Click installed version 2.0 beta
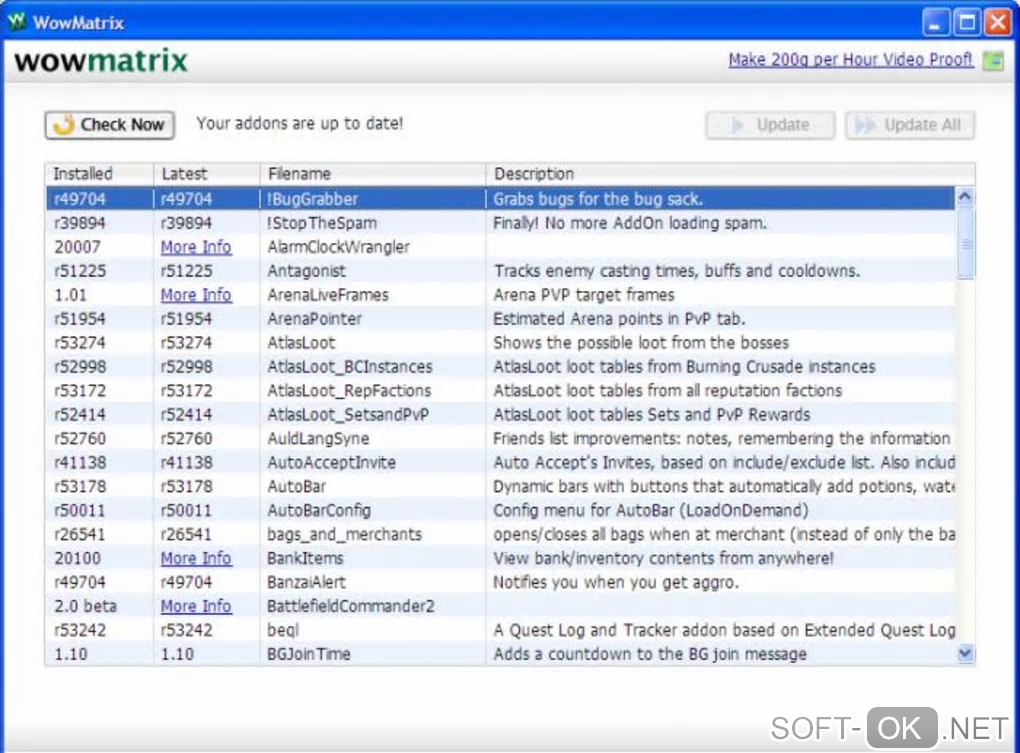The image size is (1020, 753). pos(85,606)
